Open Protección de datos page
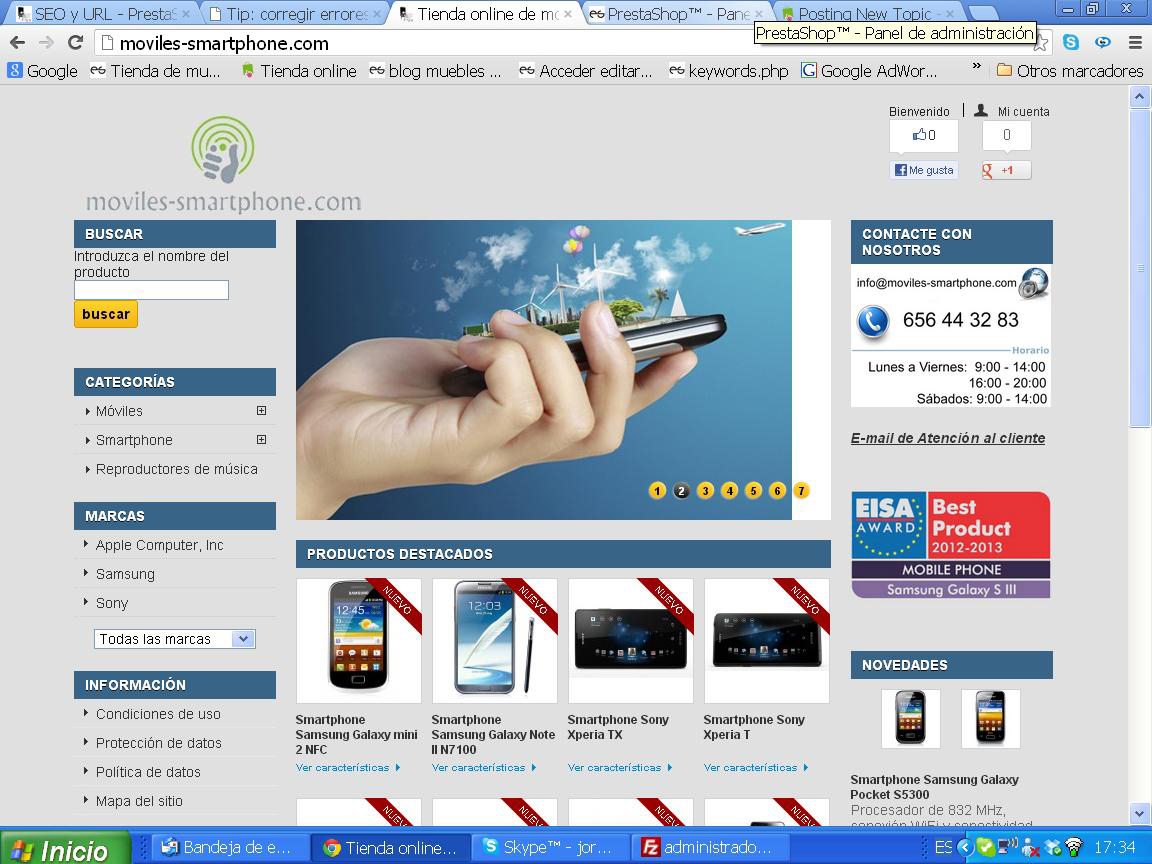Viewport: 1152px width, 864px height. 159,743
